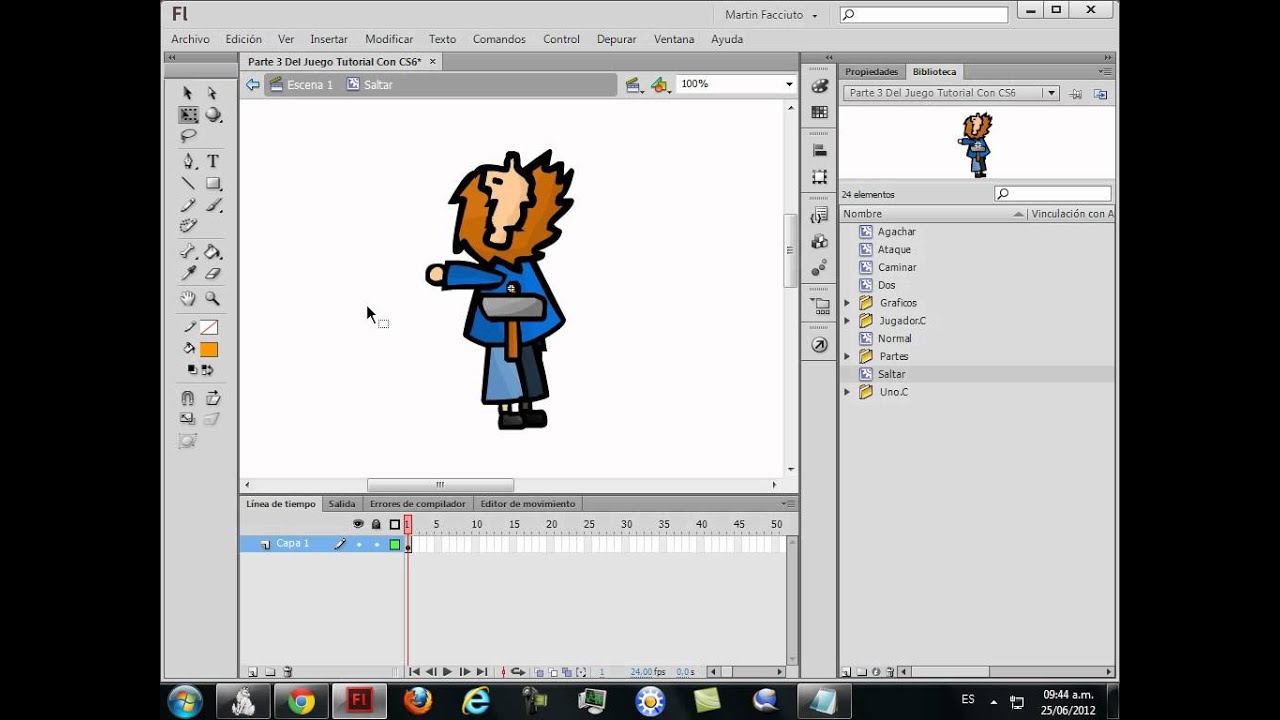Toggle outline color square for Capa 1

coord(395,545)
